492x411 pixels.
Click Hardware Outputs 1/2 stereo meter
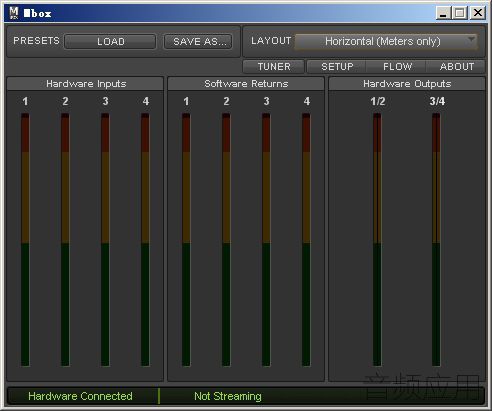pyautogui.click(x=377, y=240)
